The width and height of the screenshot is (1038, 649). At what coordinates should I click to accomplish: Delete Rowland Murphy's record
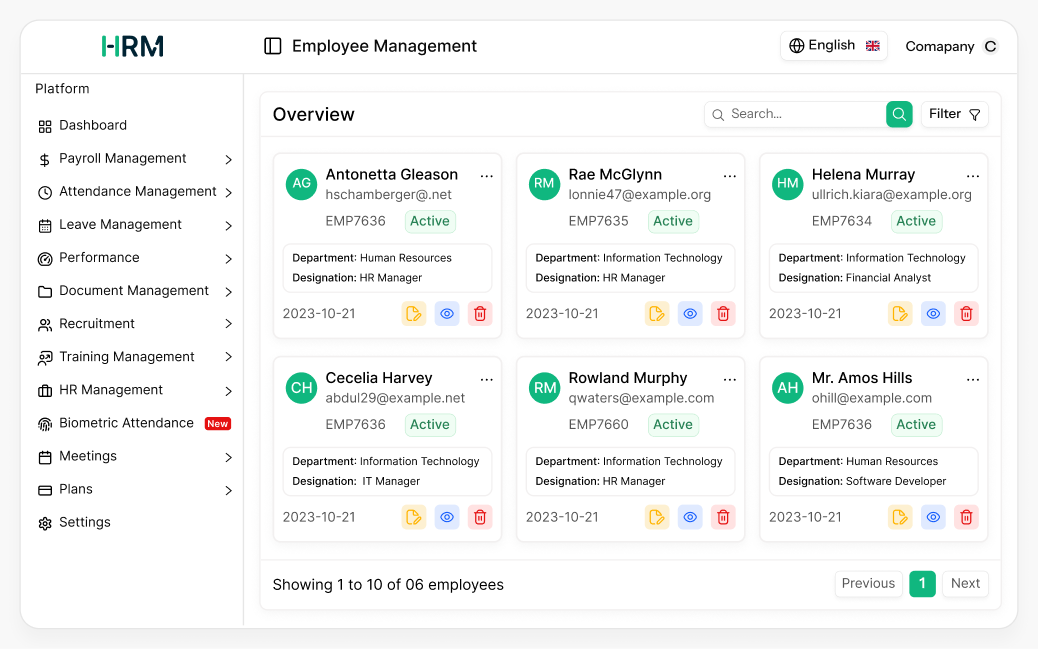tap(723, 517)
